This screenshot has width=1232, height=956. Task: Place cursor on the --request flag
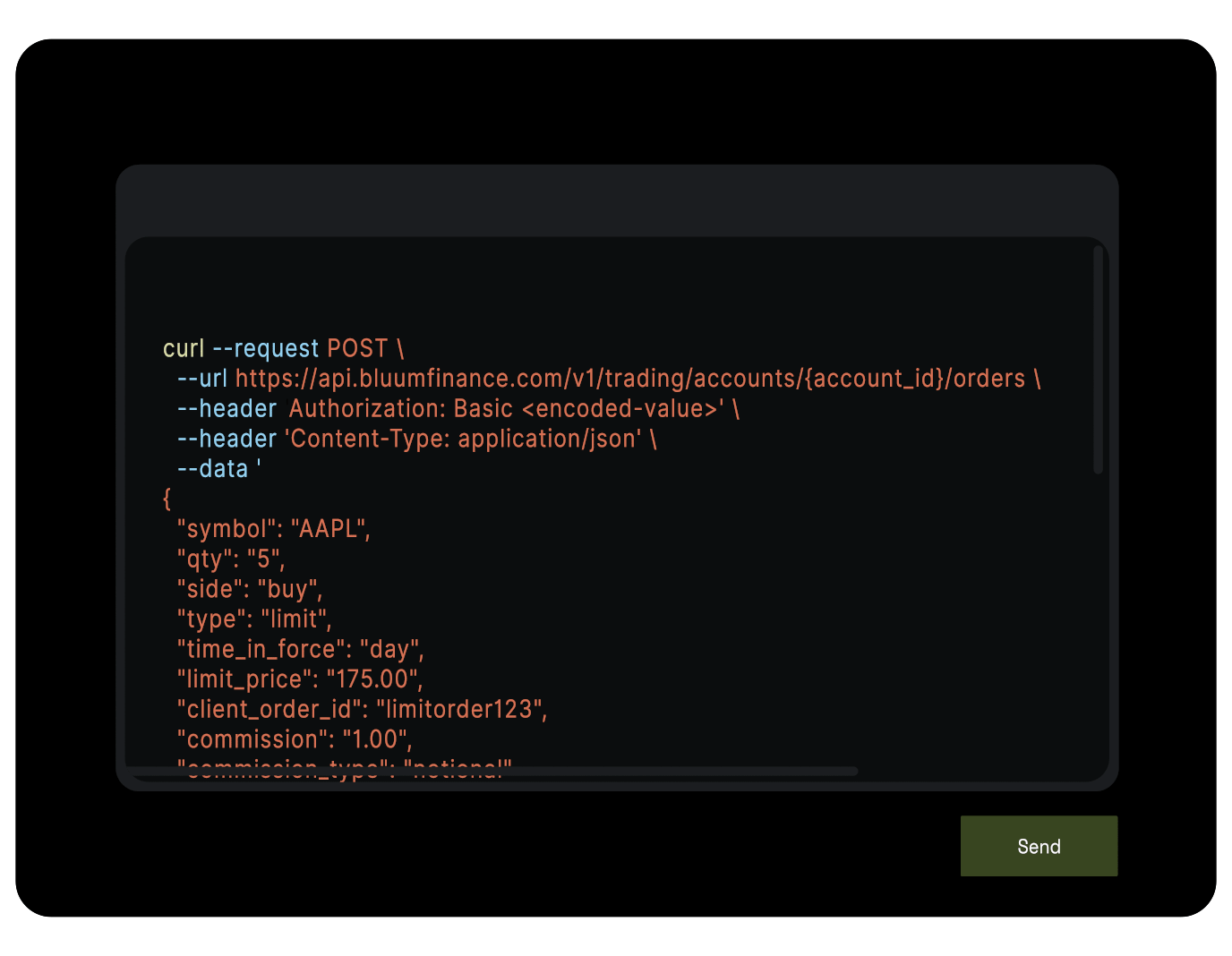pyautogui.click(x=265, y=348)
